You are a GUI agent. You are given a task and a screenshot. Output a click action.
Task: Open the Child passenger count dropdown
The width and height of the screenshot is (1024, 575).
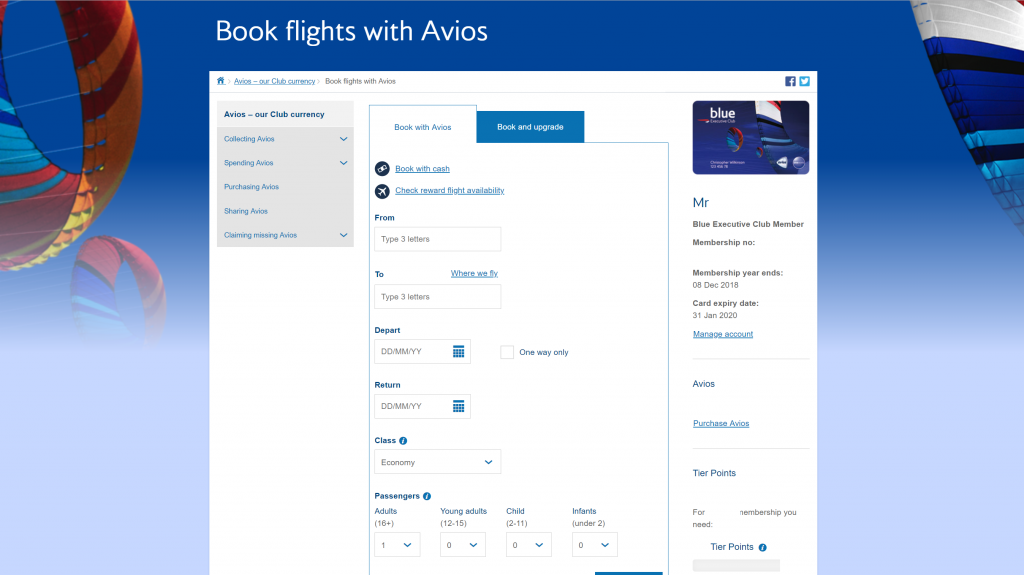[528, 545]
